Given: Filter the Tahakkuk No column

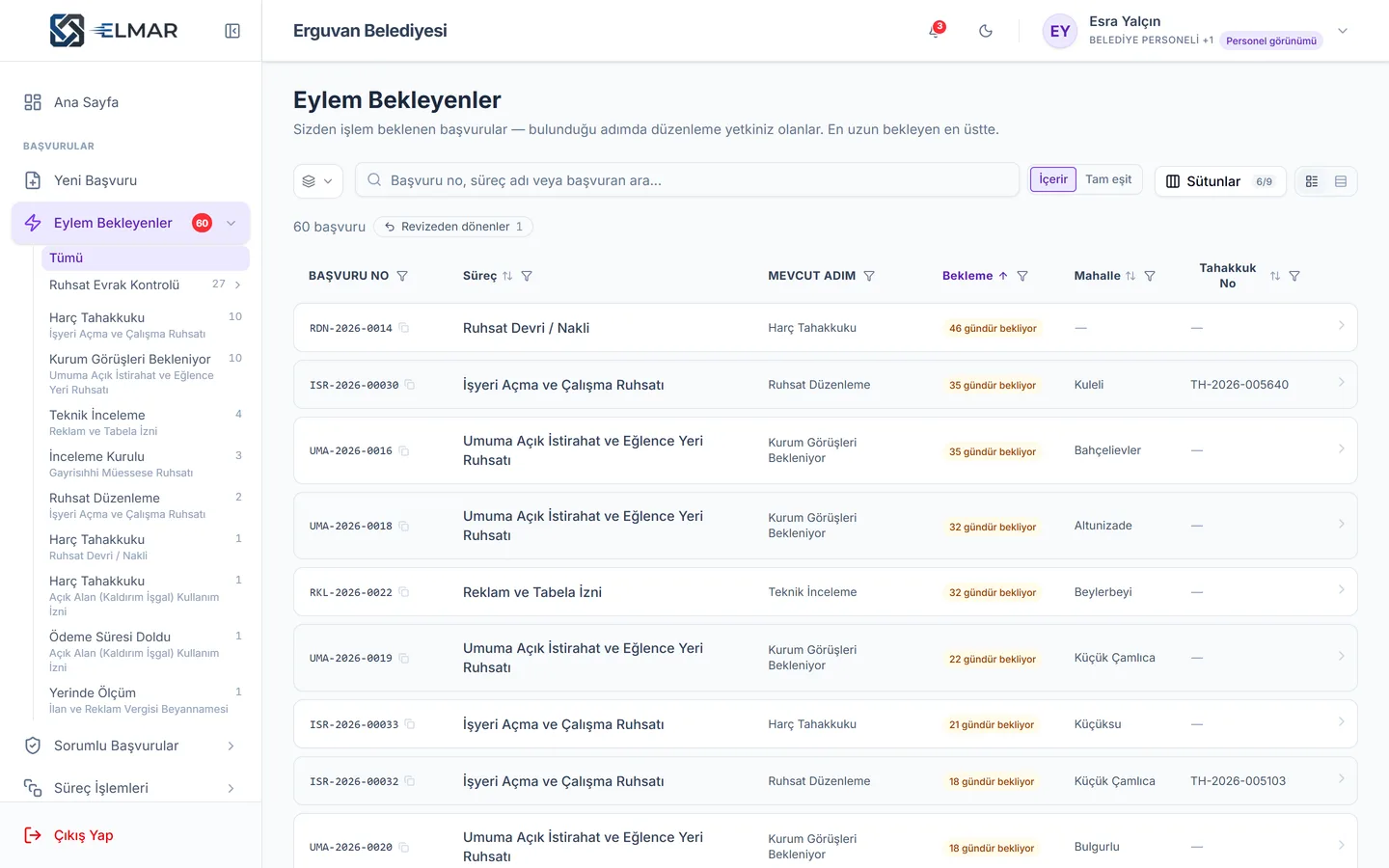Looking at the screenshot, I should pyautogui.click(x=1294, y=276).
